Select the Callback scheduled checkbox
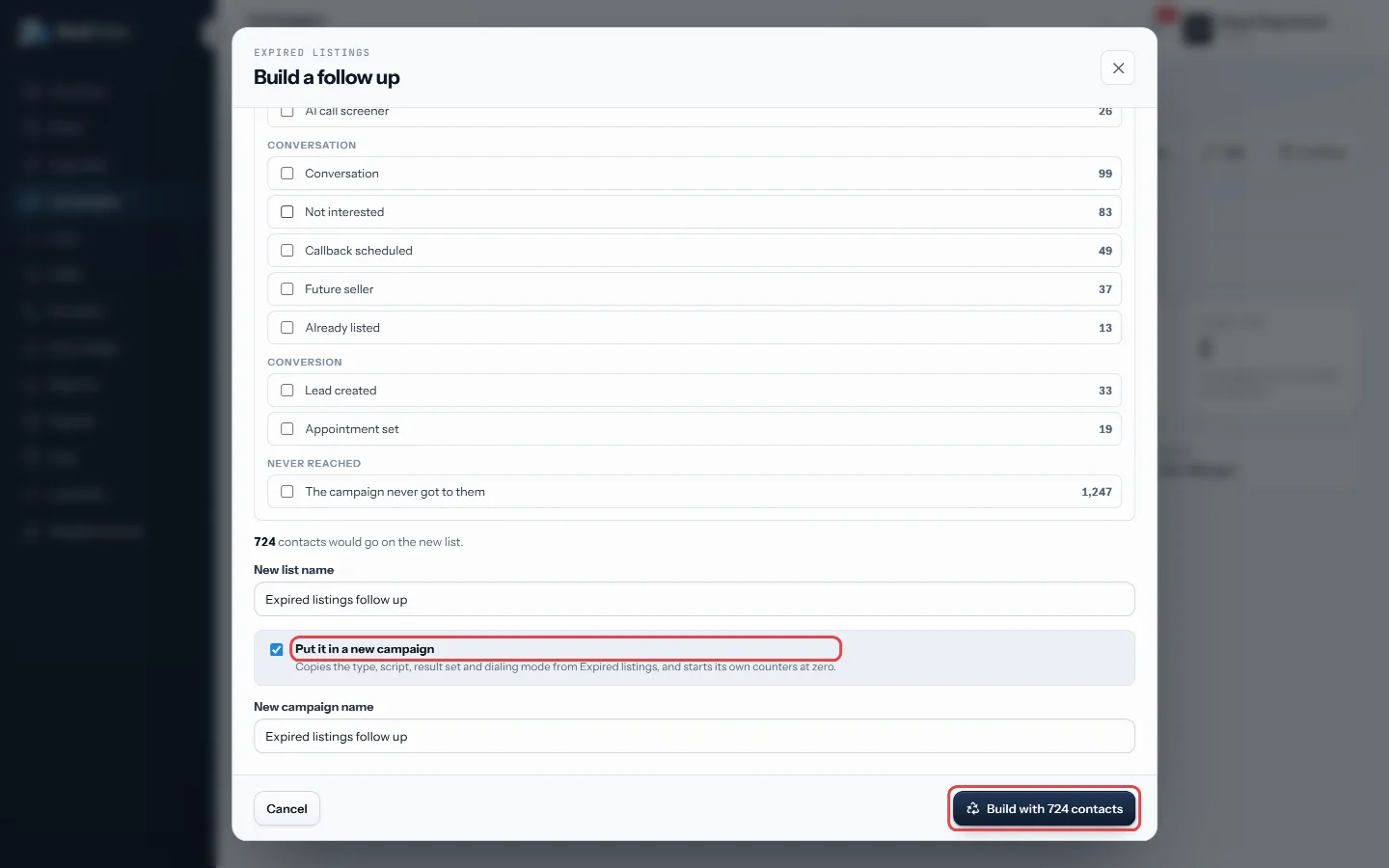The image size is (1389, 868). (x=287, y=251)
